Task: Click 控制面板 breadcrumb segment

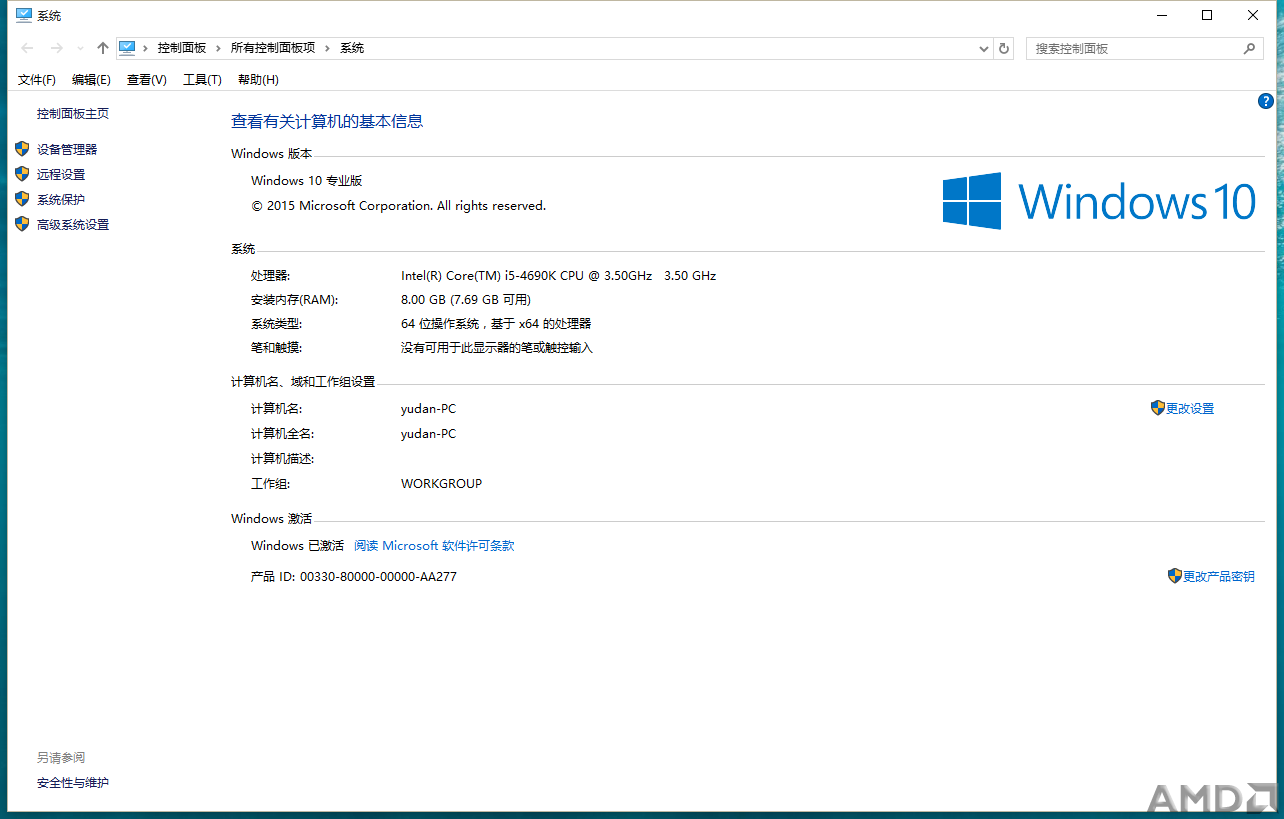Action: pos(182,48)
